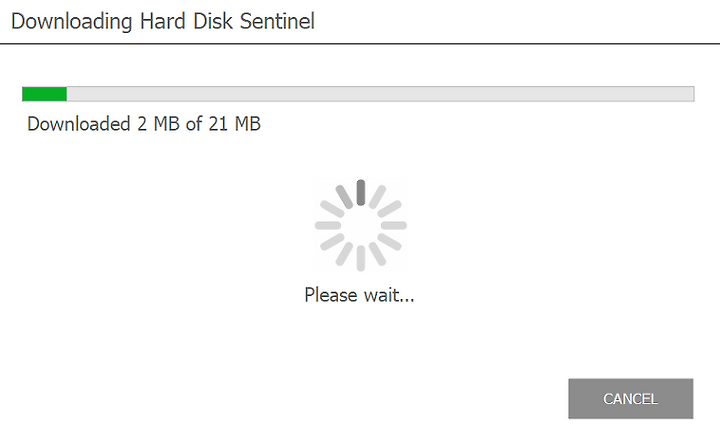Click the far right end of the progress bar

(x=689, y=94)
